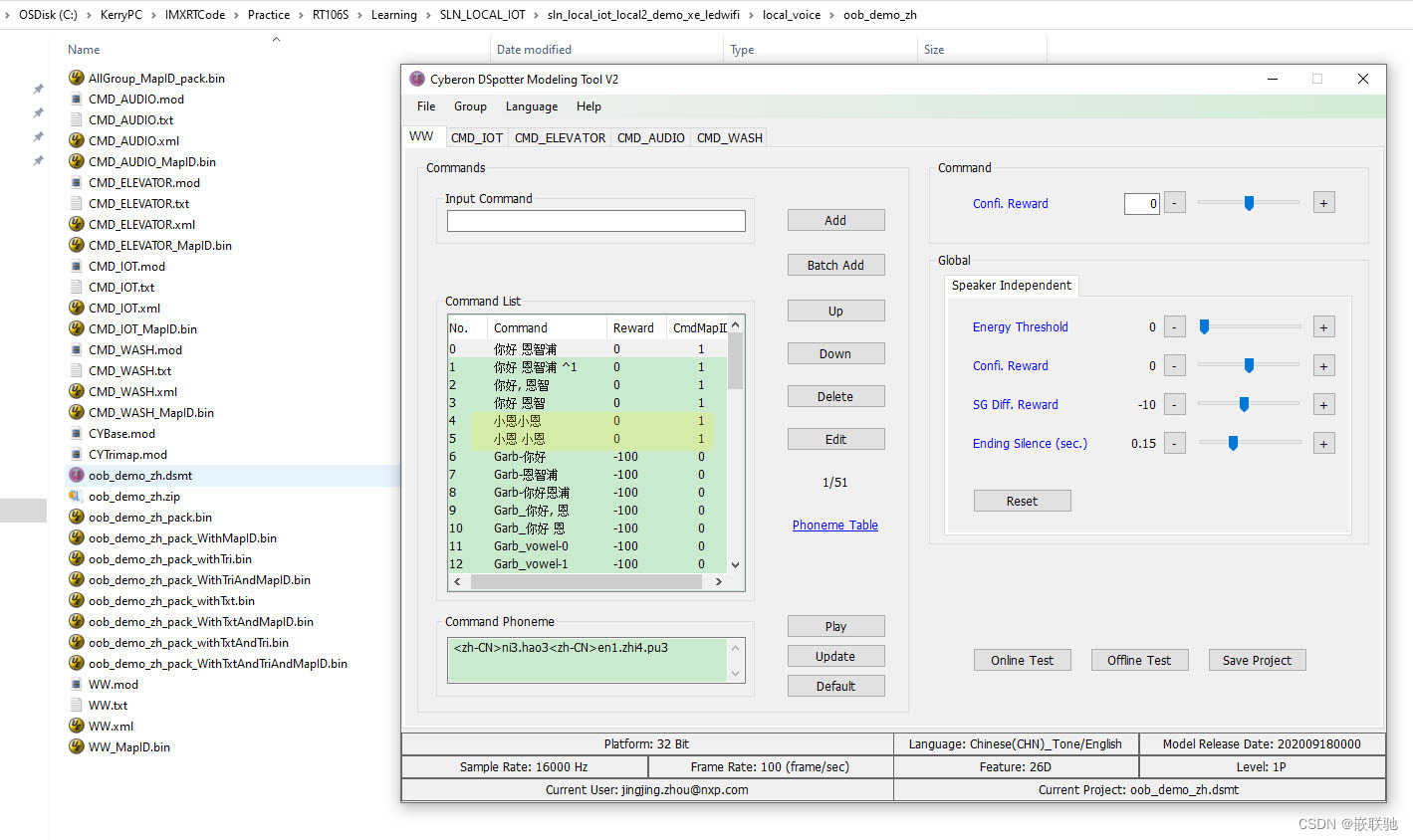Image resolution: width=1413 pixels, height=840 pixels.
Task: Switch to the CMD_ELEVATOR tab
Action: click(560, 138)
